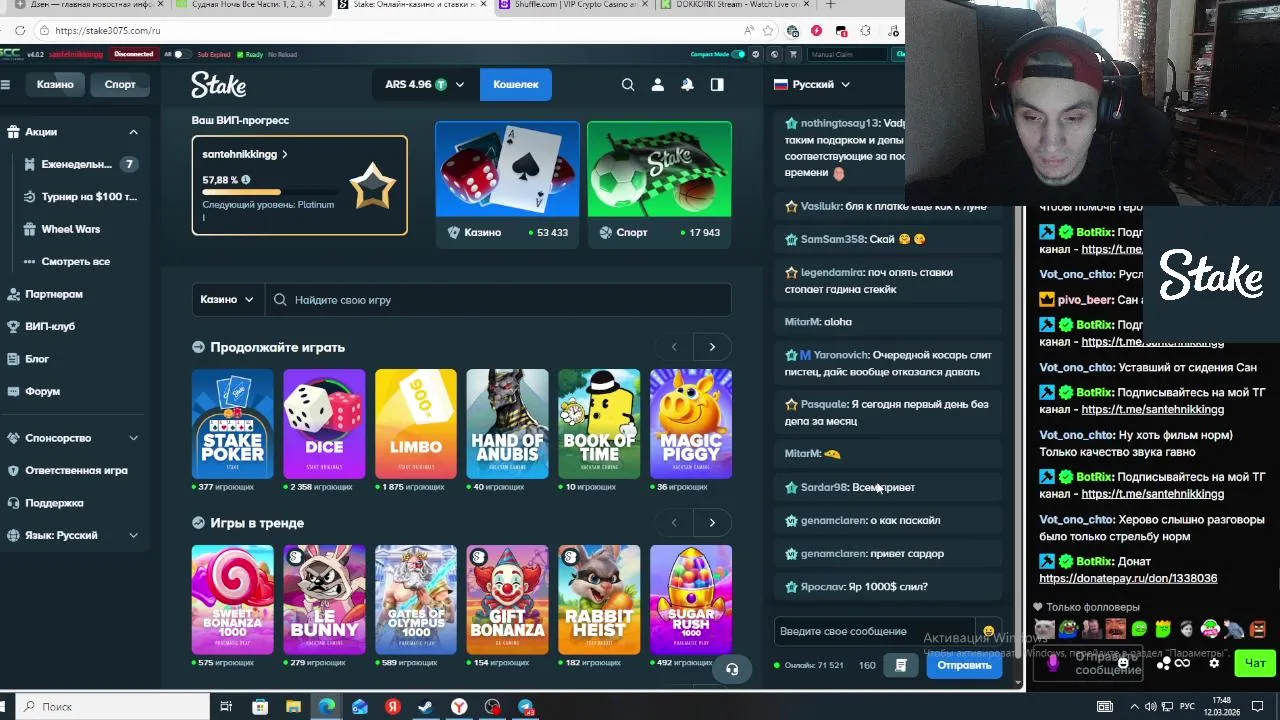Click the Кошелек wallet button
The image size is (1280, 720).
516,85
